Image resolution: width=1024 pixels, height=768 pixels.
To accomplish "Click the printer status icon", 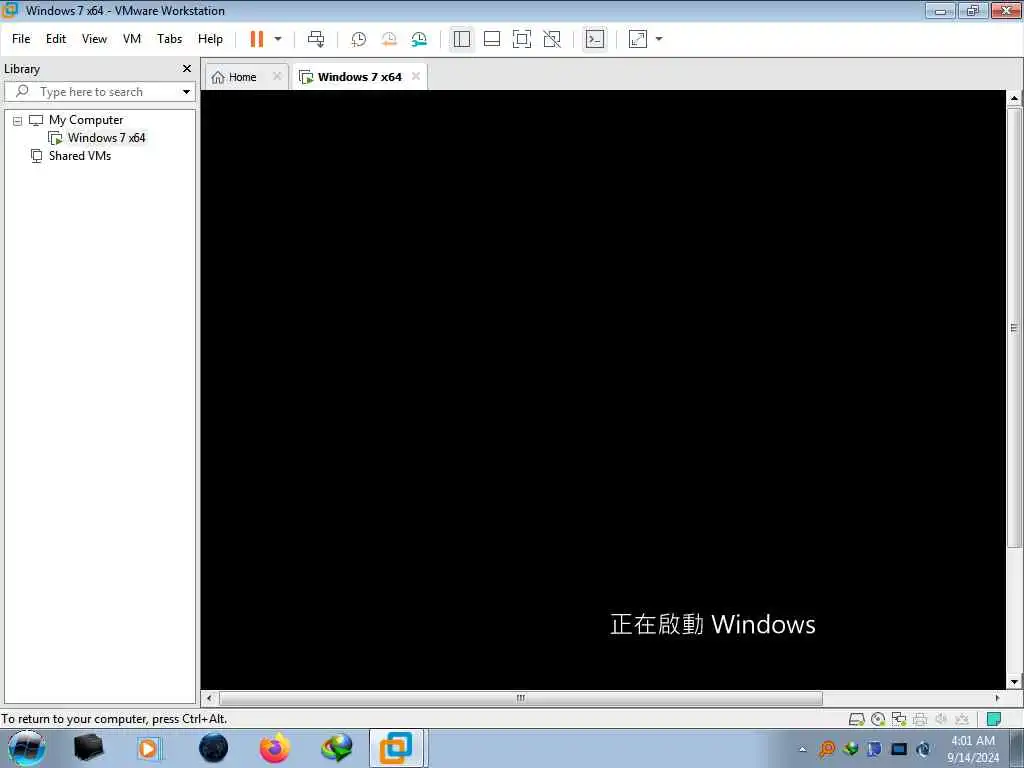I will click(920, 720).
